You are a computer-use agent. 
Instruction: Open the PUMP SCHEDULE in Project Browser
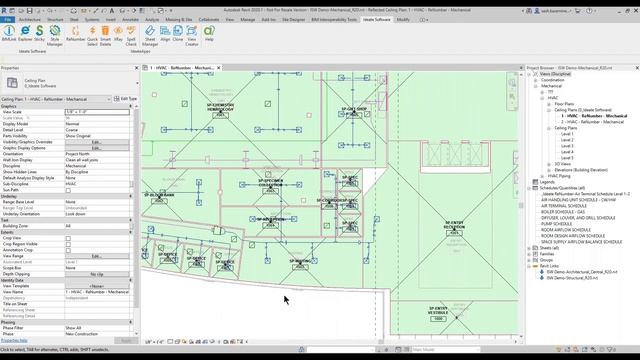point(556,224)
